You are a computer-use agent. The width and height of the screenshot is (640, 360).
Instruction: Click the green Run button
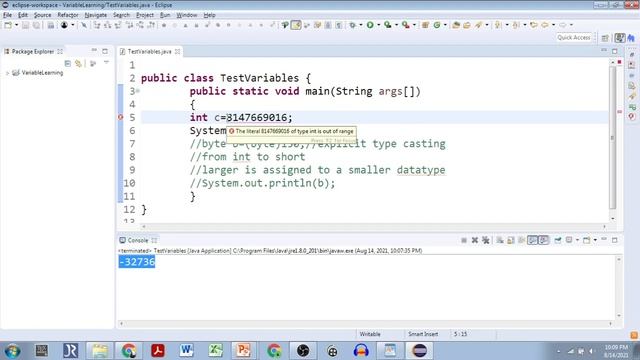[370, 25]
